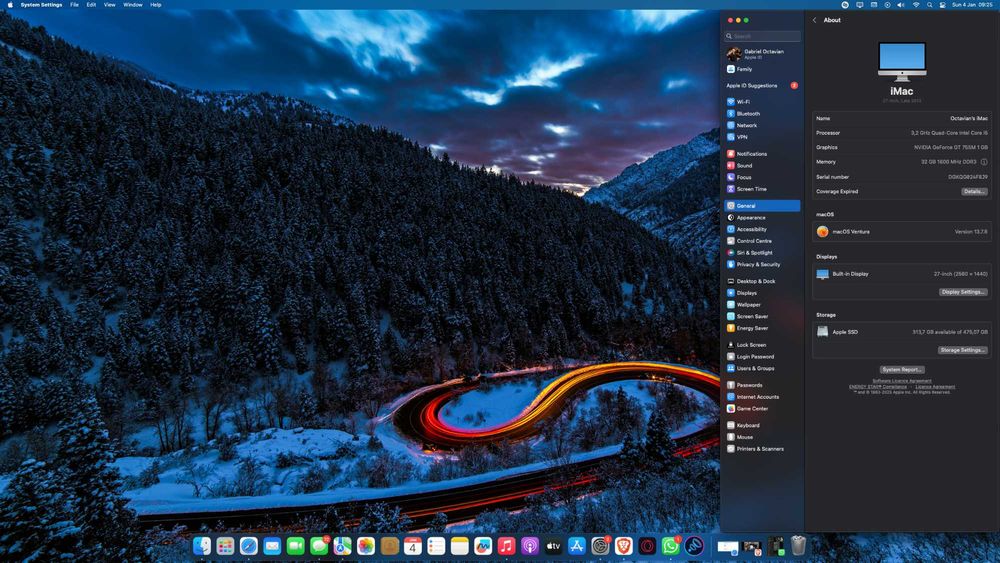Open the Help menu
The height and width of the screenshot is (563, 1000).
156,4
